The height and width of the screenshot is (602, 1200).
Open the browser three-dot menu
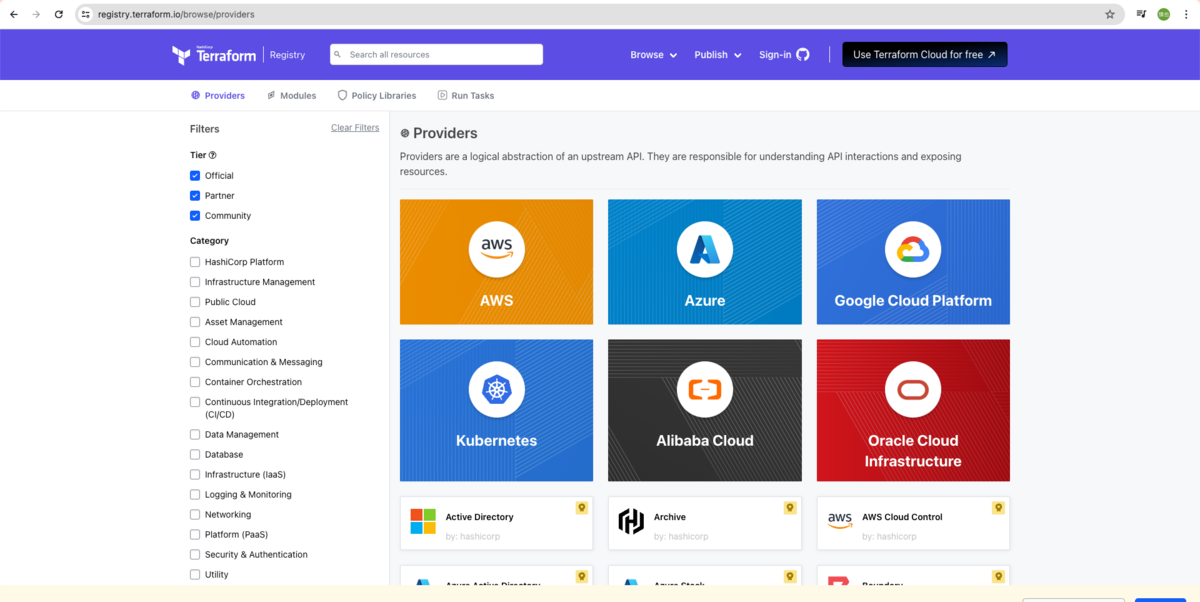[x=1187, y=15]
